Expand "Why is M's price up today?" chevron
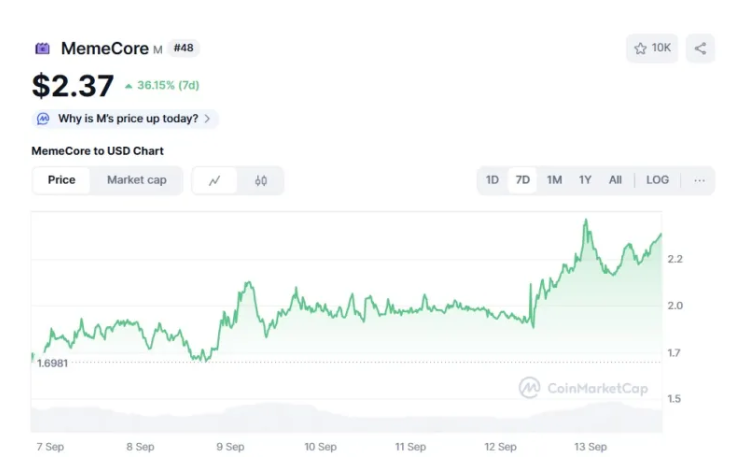 207,118
